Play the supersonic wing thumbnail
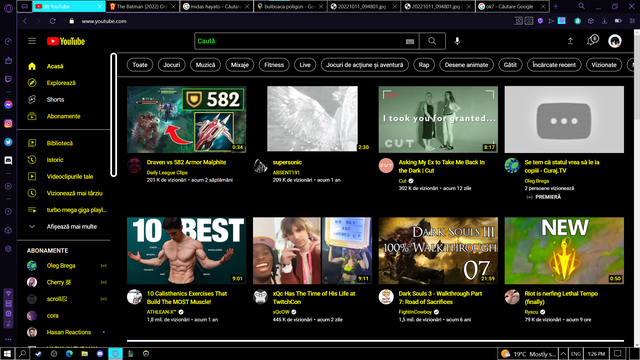This screenshot has width=640, height=360. [312, 119]
